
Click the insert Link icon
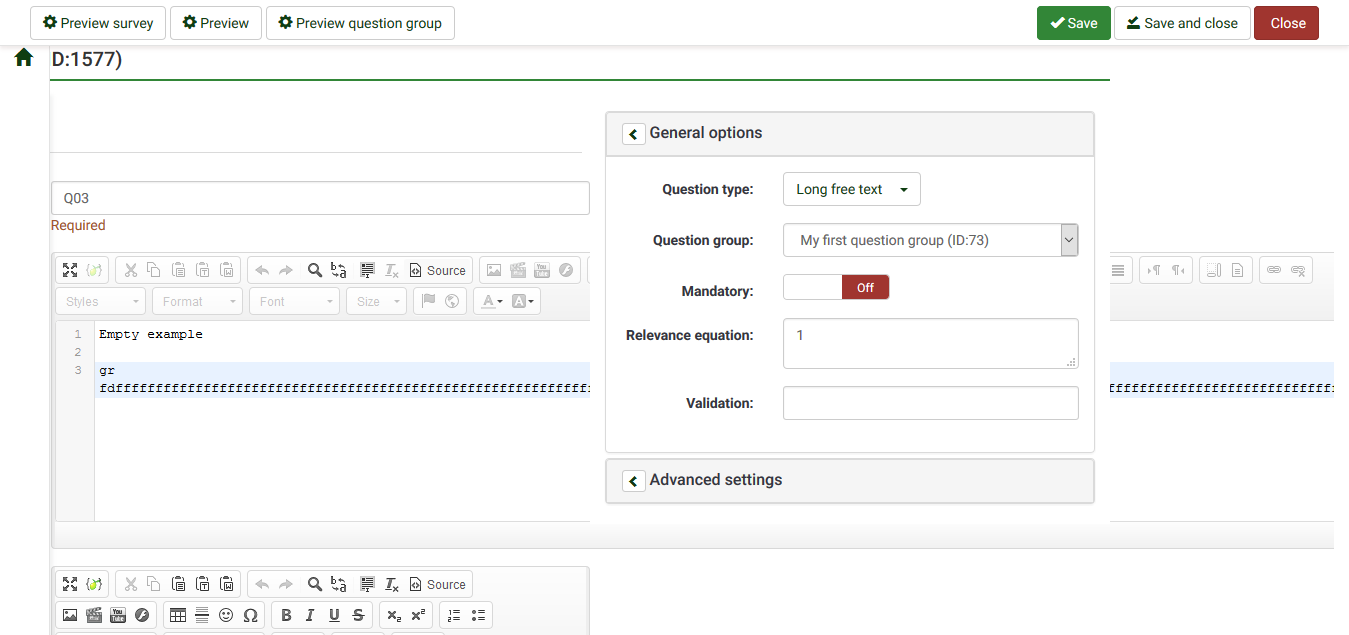click(x=1274, y=270)
